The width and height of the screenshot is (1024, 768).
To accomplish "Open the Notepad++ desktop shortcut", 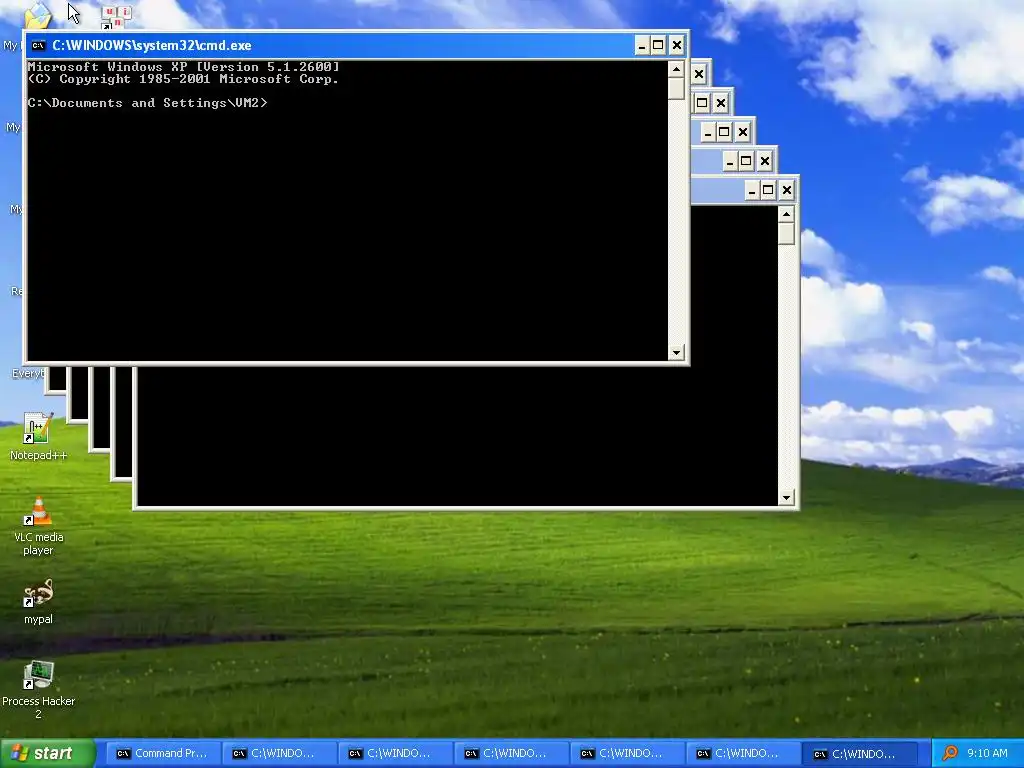I will click(38, 436).
